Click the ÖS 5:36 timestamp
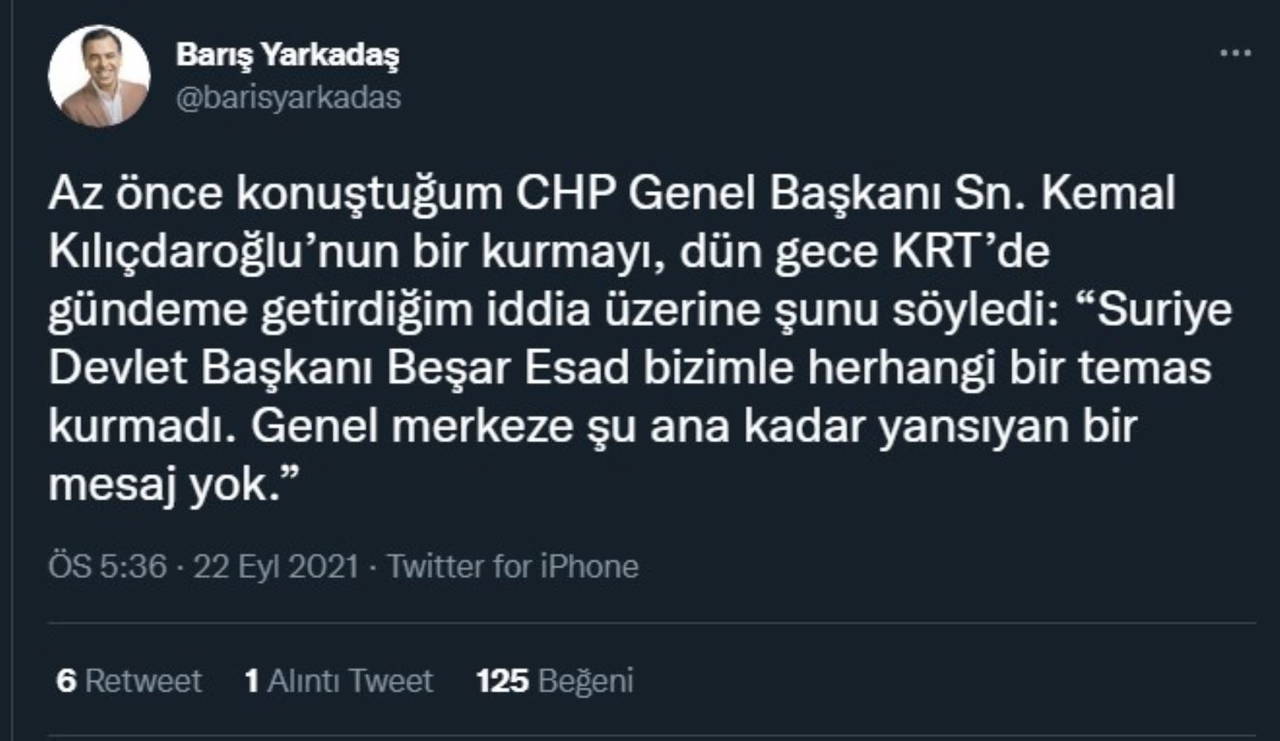The width and height of the screenshot is (1280, 741). click(107, 567)
